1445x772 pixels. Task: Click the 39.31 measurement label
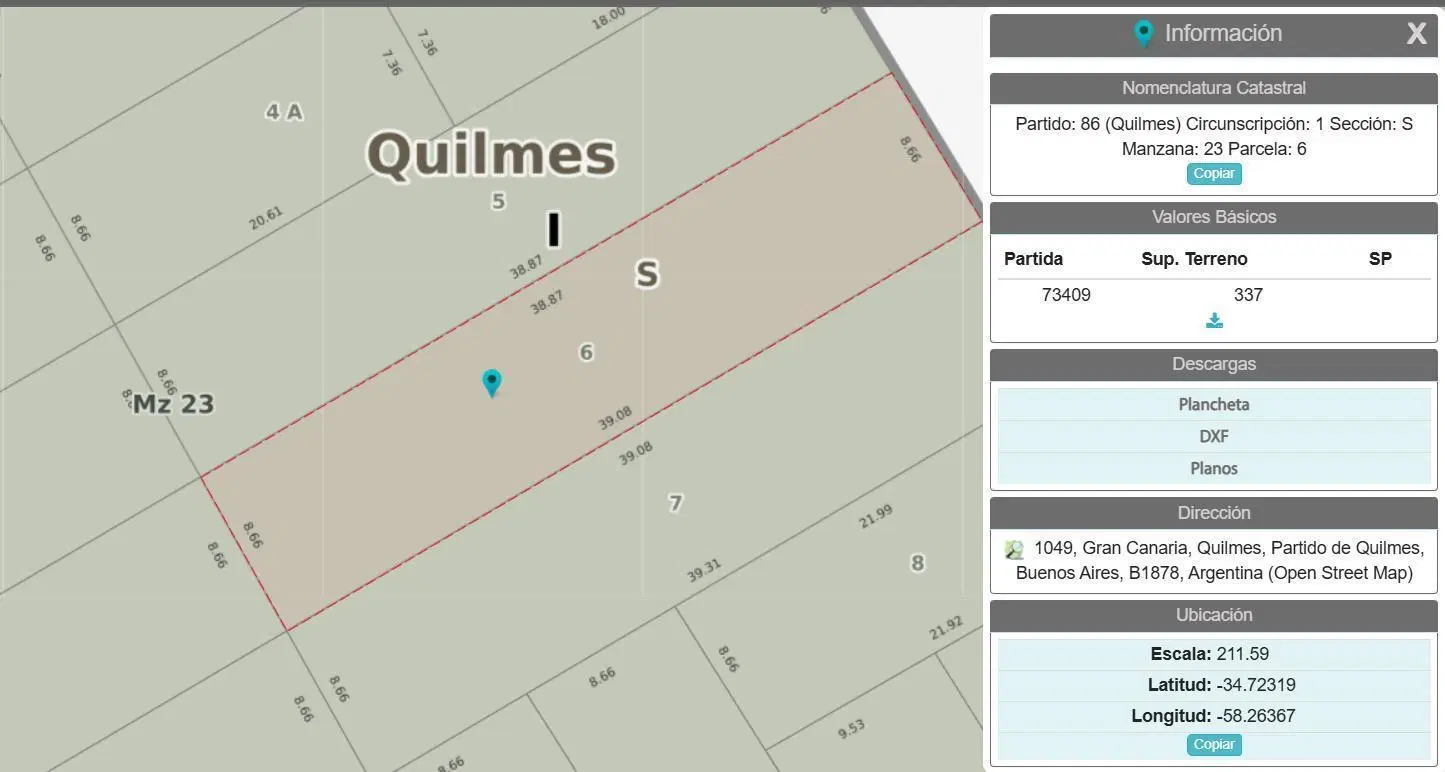(704, 571)
